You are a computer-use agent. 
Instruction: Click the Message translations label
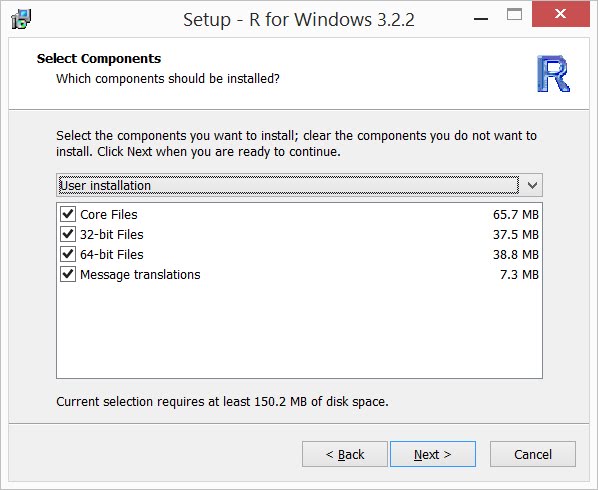140,275
